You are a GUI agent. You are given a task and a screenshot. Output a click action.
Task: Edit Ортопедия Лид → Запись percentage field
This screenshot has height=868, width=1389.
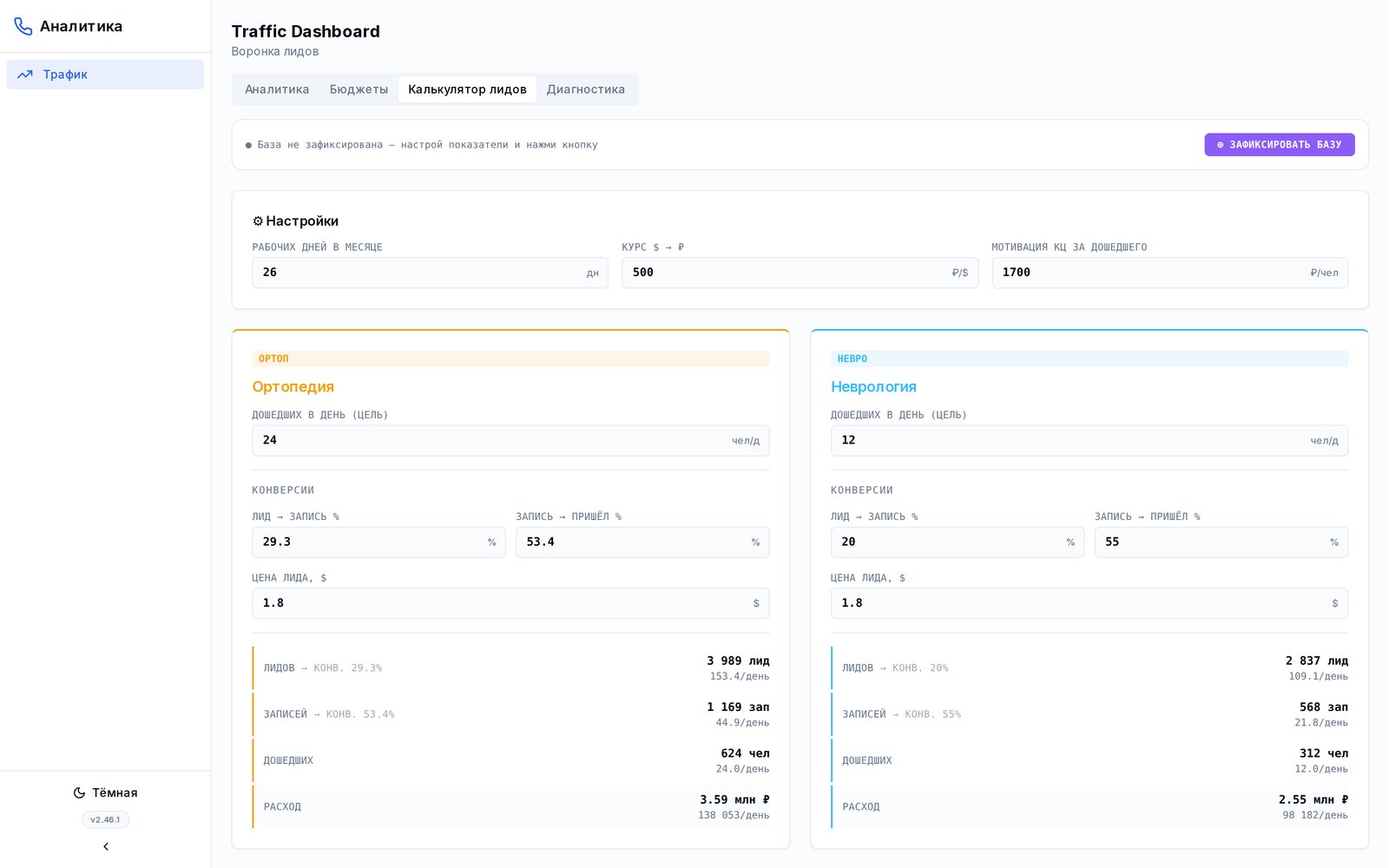pyautogui.click(x=379, y=542)
